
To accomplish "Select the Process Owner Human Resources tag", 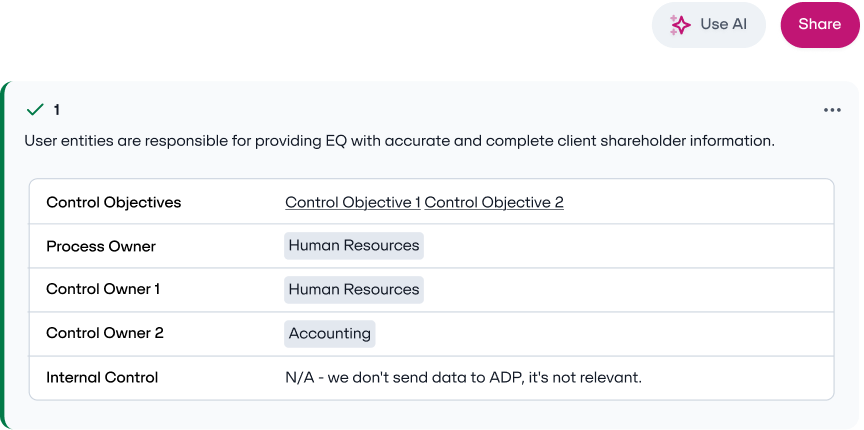I will 354,246.
